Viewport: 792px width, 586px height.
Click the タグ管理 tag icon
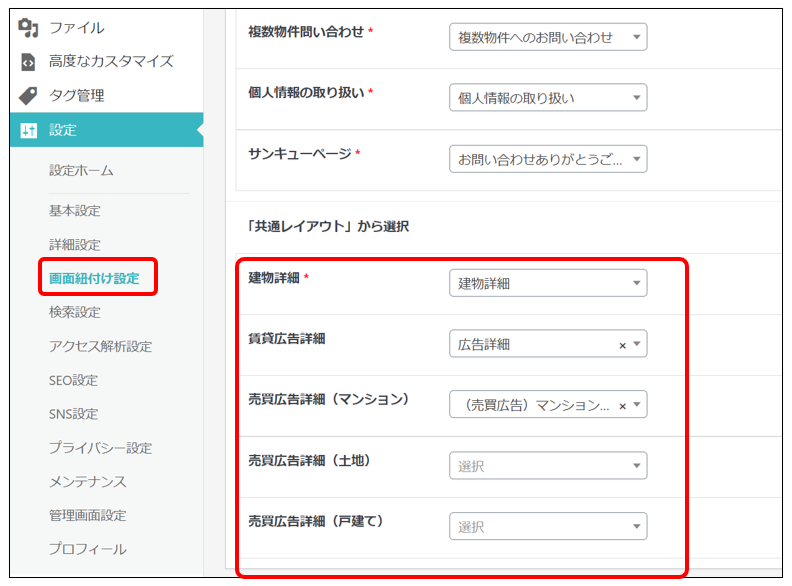pos(28,96)
